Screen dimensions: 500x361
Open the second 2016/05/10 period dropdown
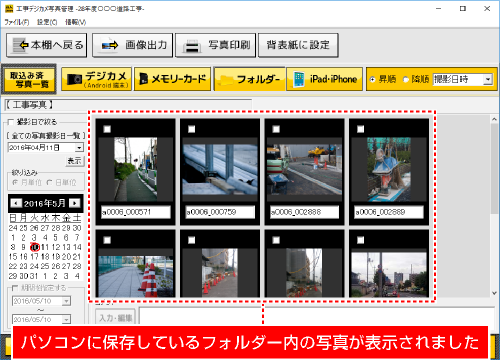pyautogui.click(x=66, y=319)
